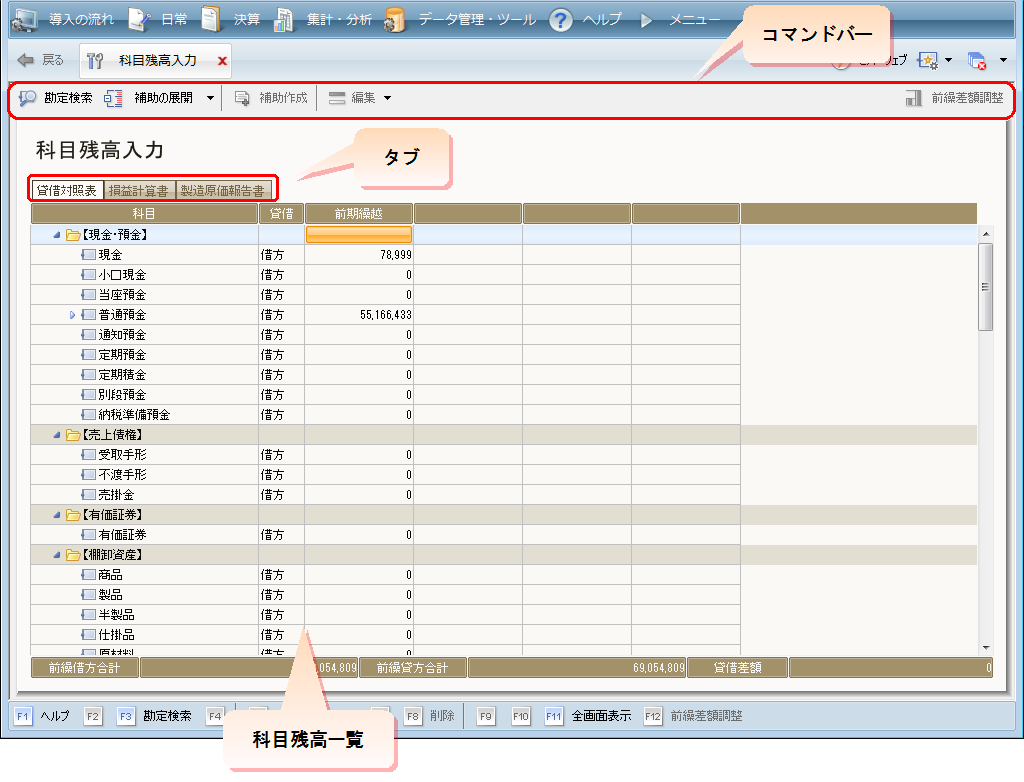Click the データ管理・ツール database icon
Viewport: 1024px width, 782px height.
(394, 18)
